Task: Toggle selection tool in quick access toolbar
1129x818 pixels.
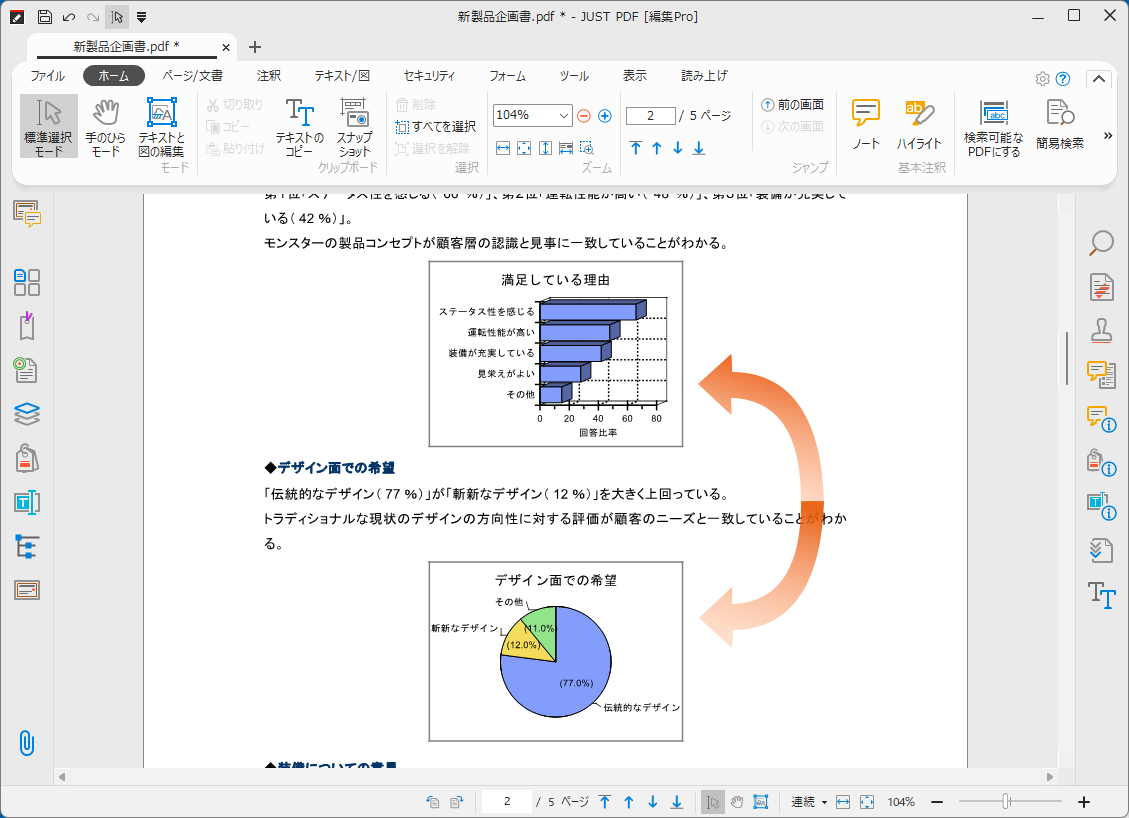Action: 117,17
